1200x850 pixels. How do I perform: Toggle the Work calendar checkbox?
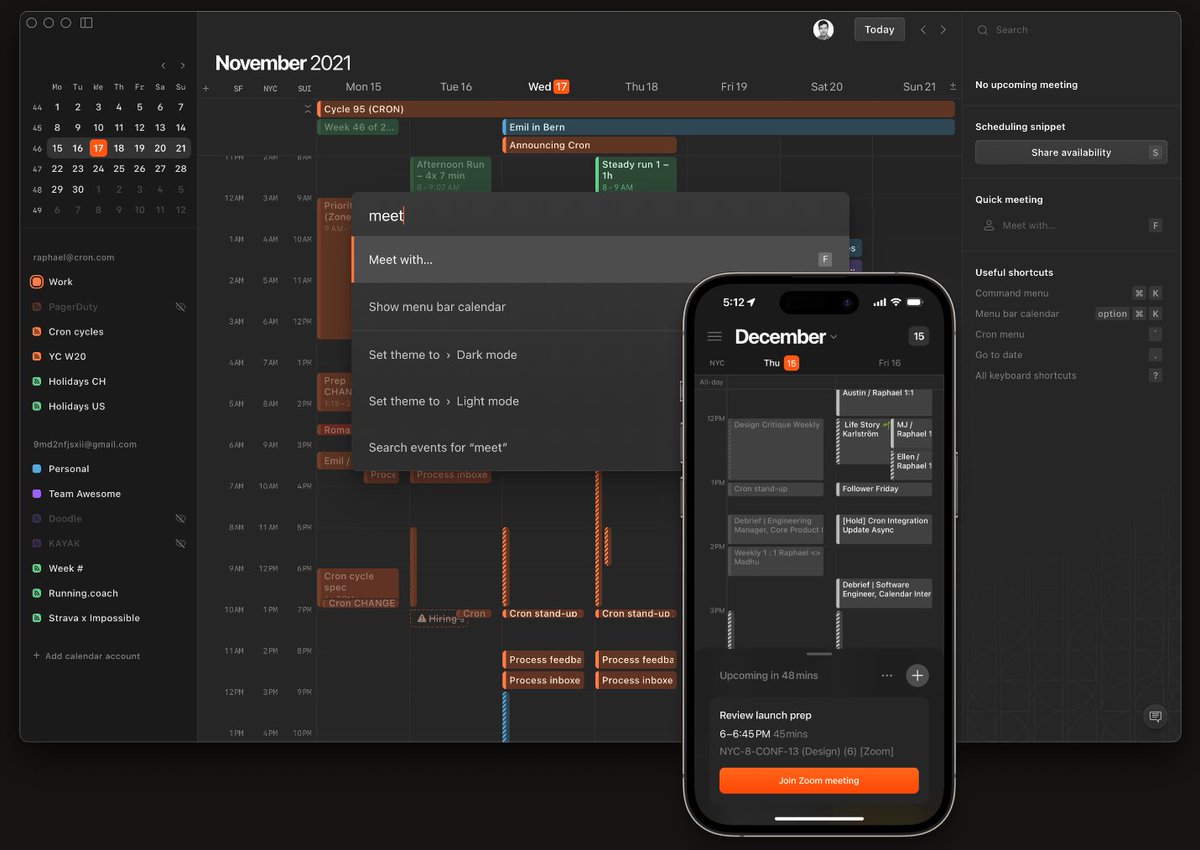click(x=37, y=282)
